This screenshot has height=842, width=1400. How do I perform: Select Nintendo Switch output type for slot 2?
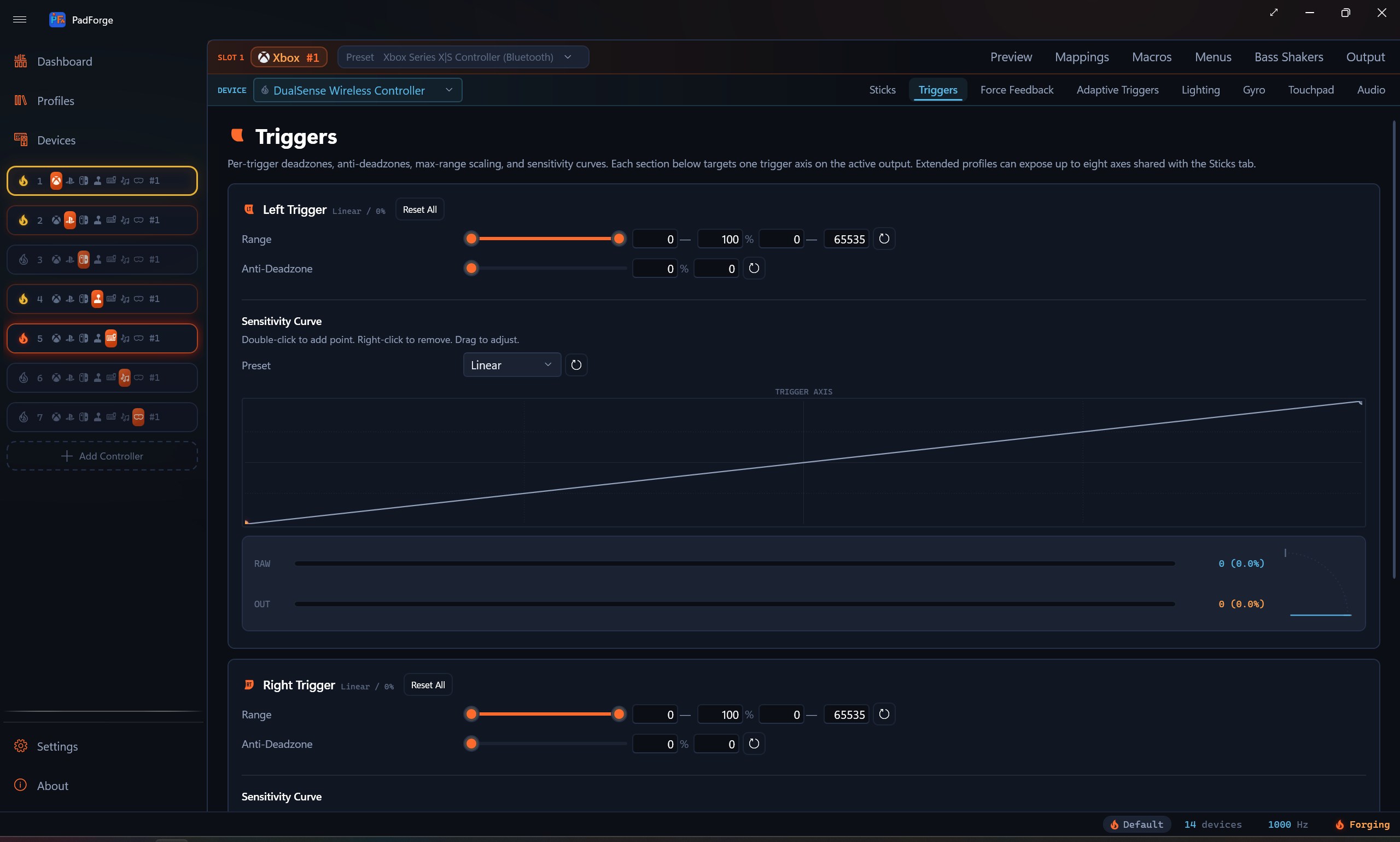(x=83, y=219)
